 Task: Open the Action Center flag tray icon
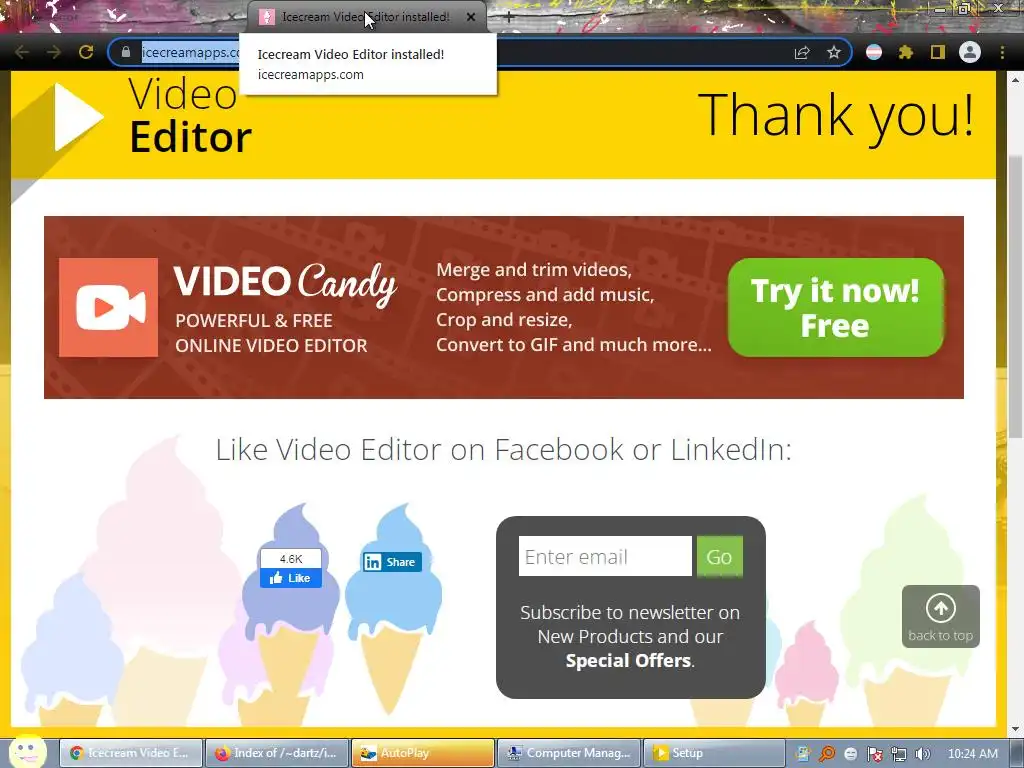pyautogui.click(x=874, y=754)
